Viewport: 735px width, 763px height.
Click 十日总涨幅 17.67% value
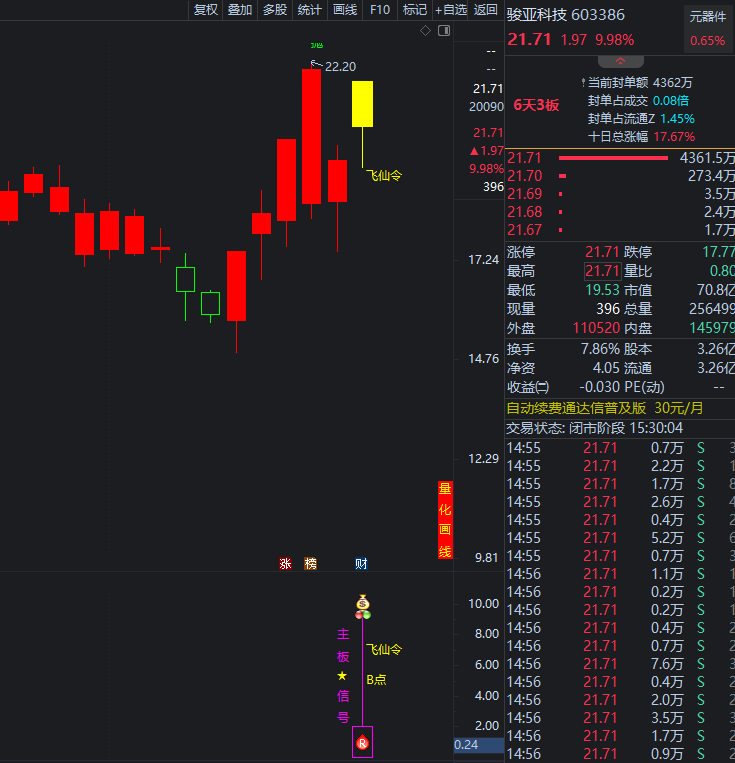point(674,137)
